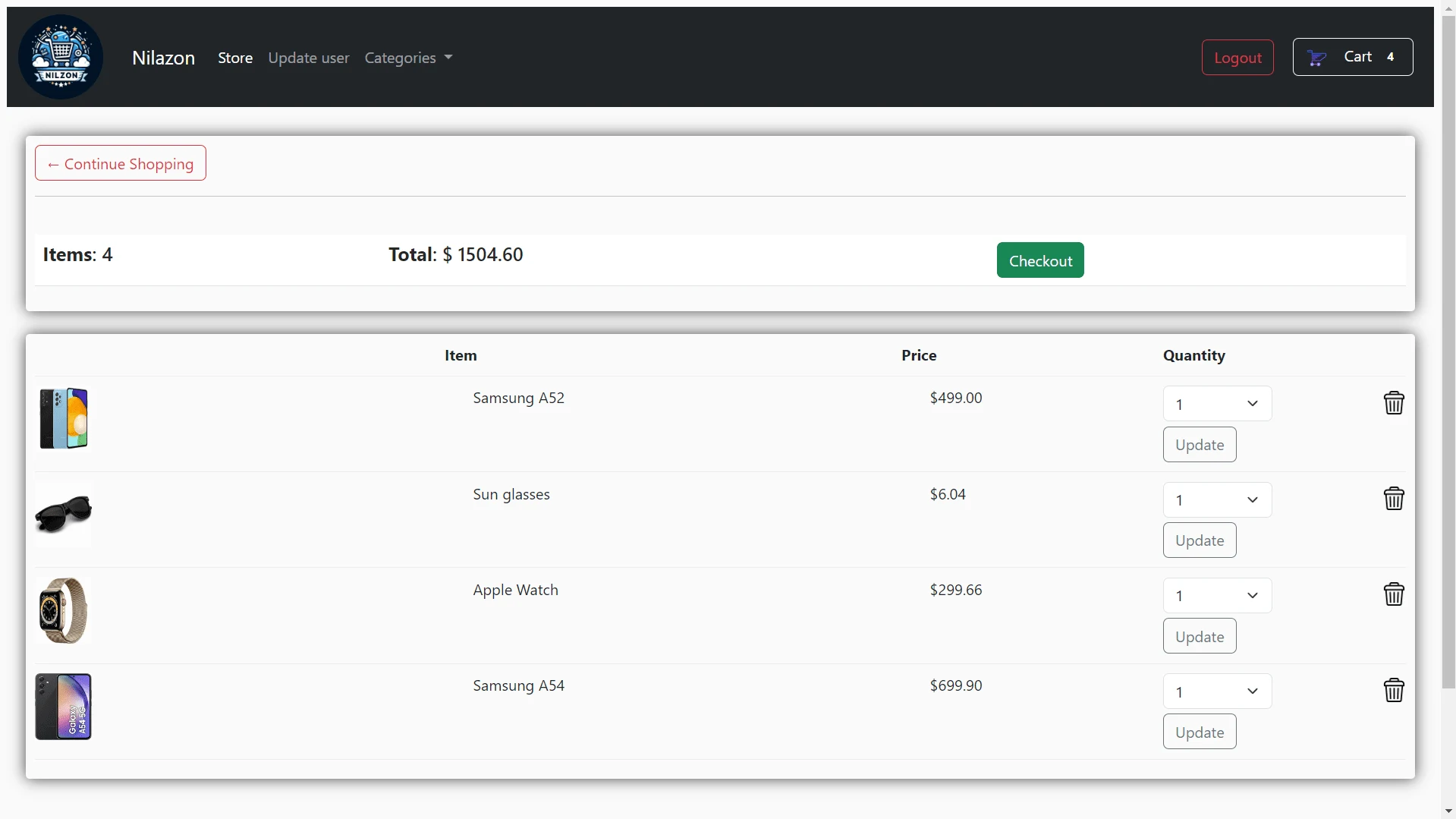Click the $6.04 price
Image resolution: width=1456 pixels, height=819 pixels.
(x=948, y=494)
